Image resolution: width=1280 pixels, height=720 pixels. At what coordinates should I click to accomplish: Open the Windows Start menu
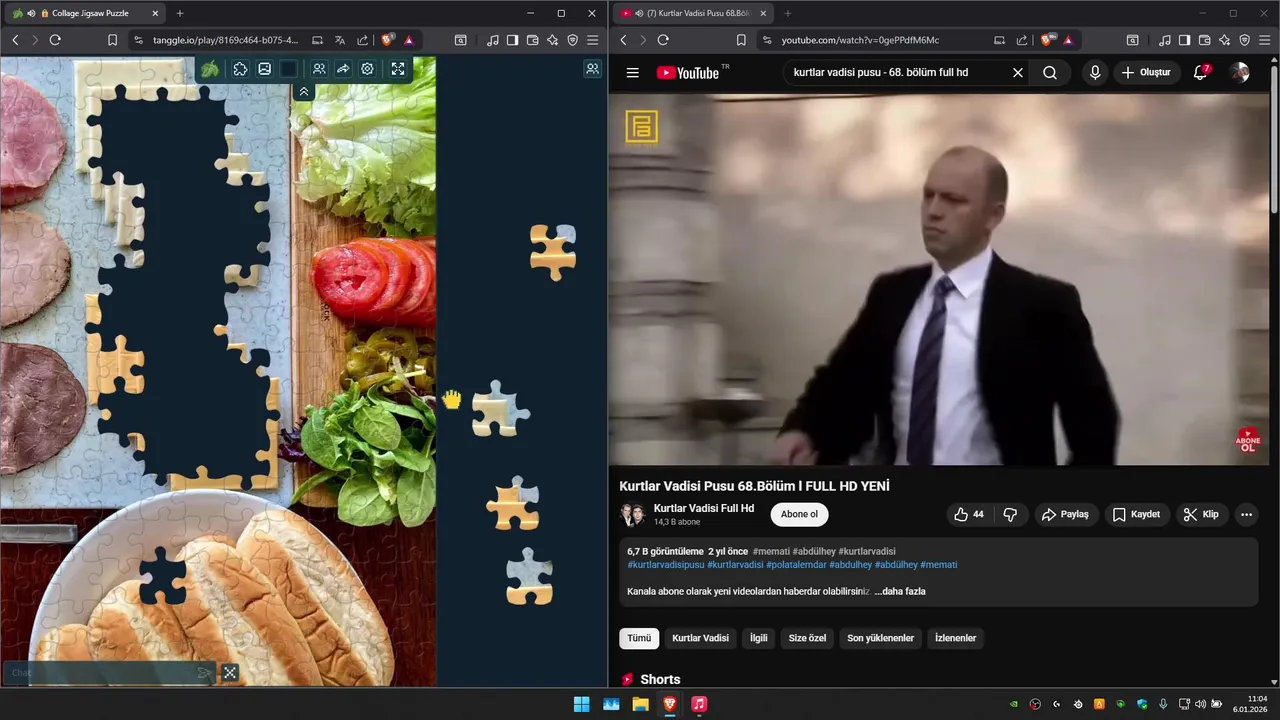coord(581,704)
